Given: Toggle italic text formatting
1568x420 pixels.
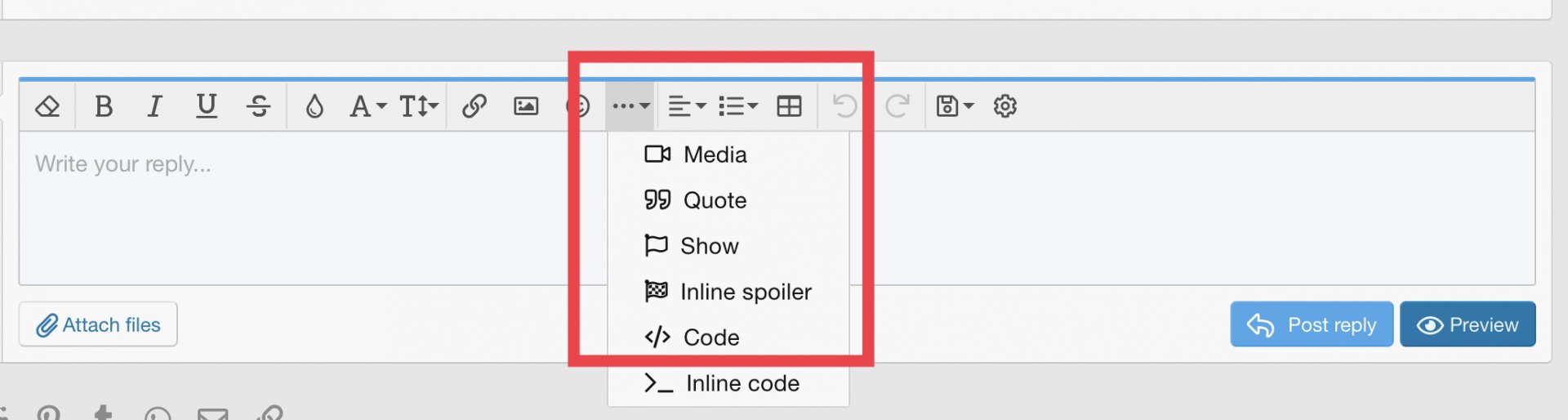Looking at the screenshot, I should click(x=154, y=106).
